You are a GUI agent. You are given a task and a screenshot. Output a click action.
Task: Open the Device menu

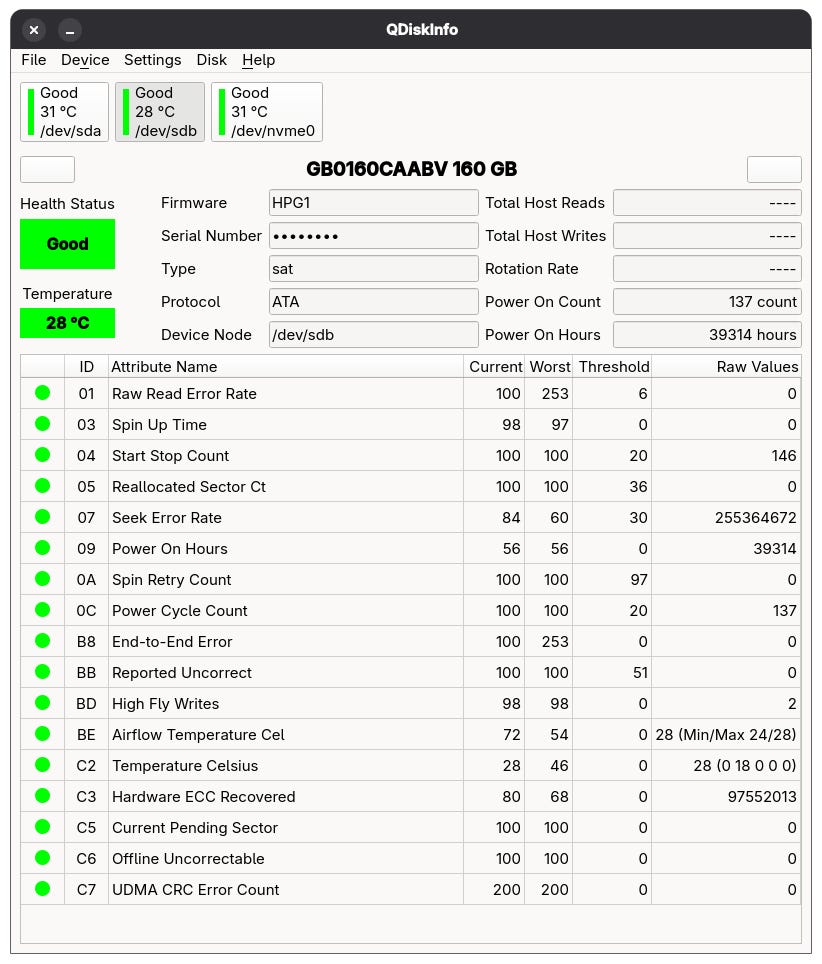pos(85,60)
